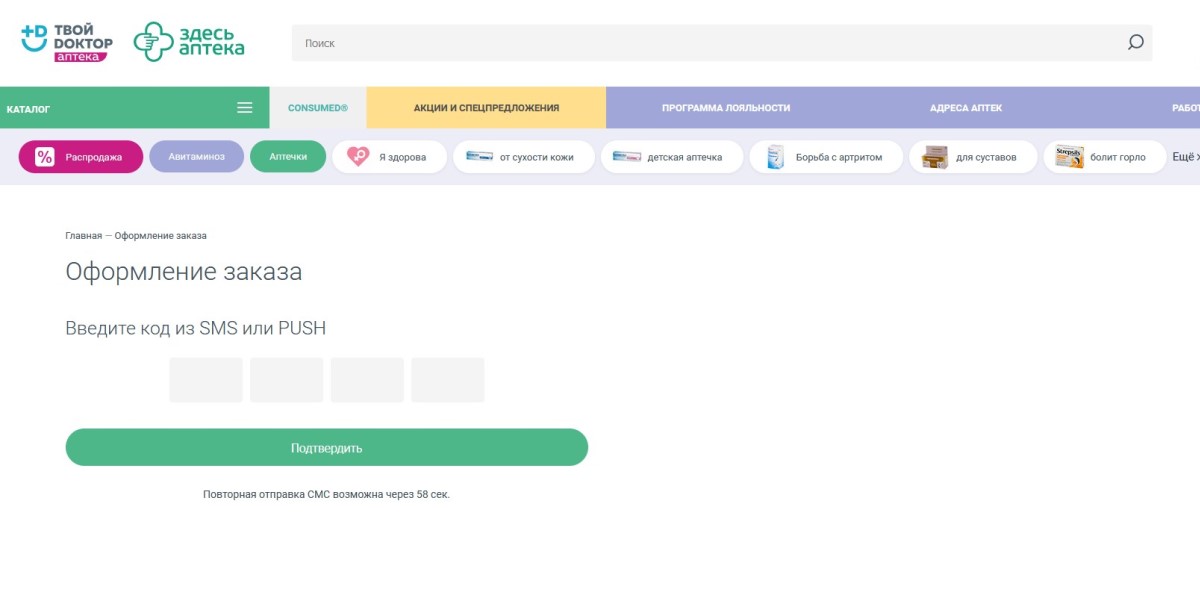Click the Твой Доктор аптека logo
Image resolution: width=1200 pixels, height=598 pixels.
click(66, 42)
